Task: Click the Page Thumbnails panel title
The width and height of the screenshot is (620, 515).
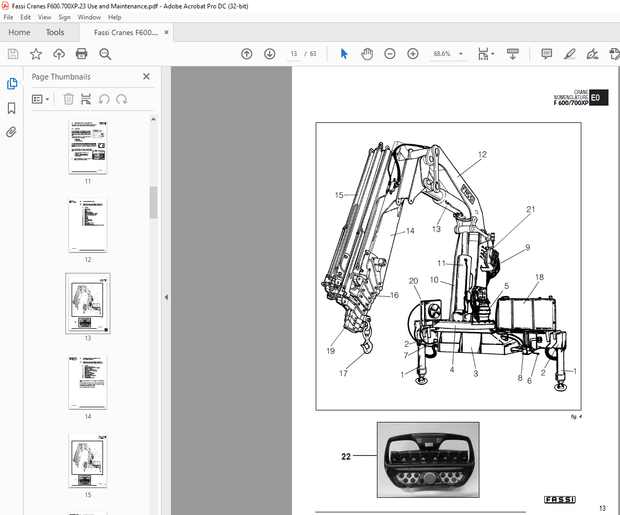Action: (61, 77)
